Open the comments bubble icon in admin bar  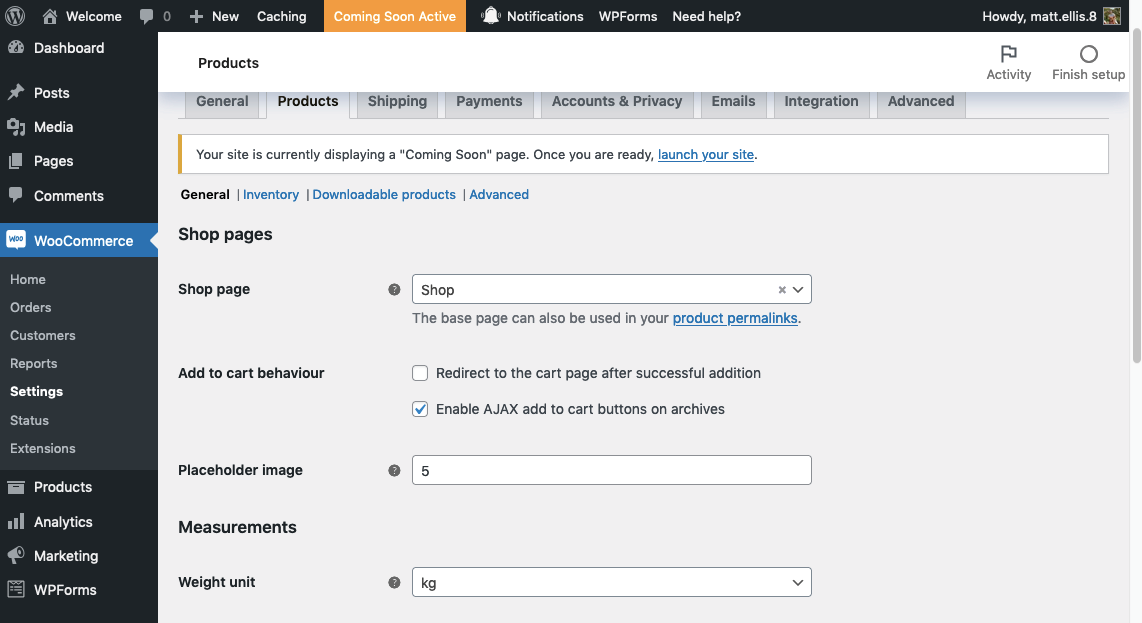tap(146, 16)
